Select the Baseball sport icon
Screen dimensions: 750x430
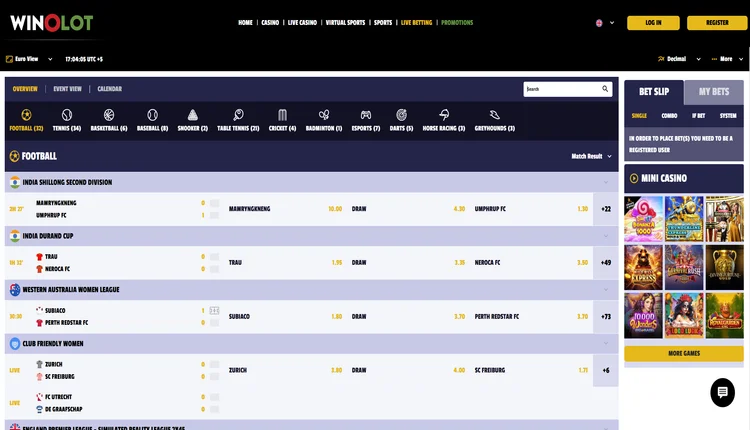point(152,115)
